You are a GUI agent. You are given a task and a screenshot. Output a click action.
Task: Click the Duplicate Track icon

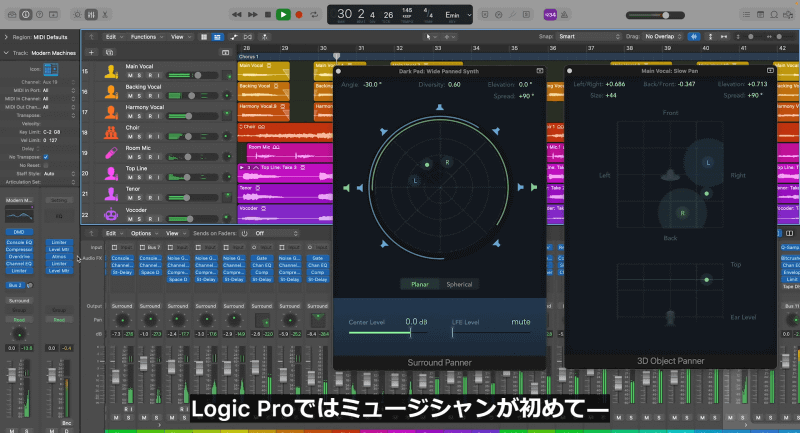coord(109,53)
